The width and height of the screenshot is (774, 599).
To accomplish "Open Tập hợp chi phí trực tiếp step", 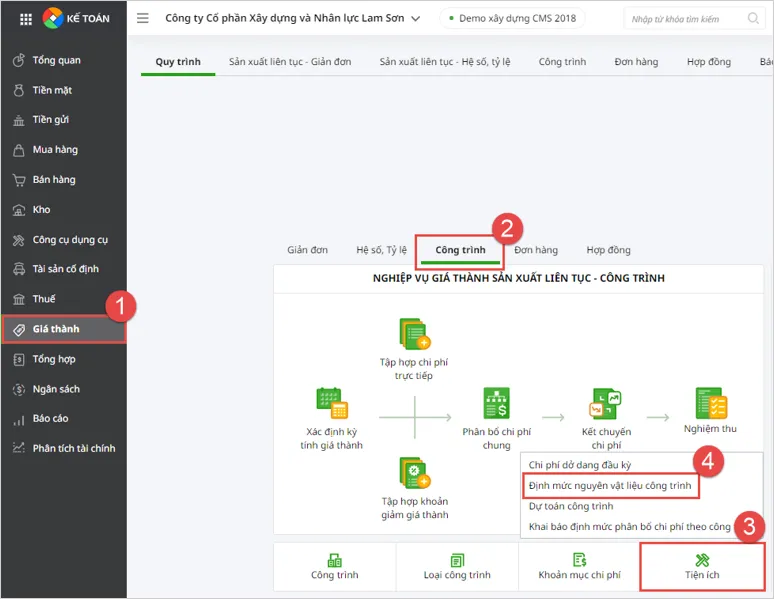I will click(x=414, y=333).
